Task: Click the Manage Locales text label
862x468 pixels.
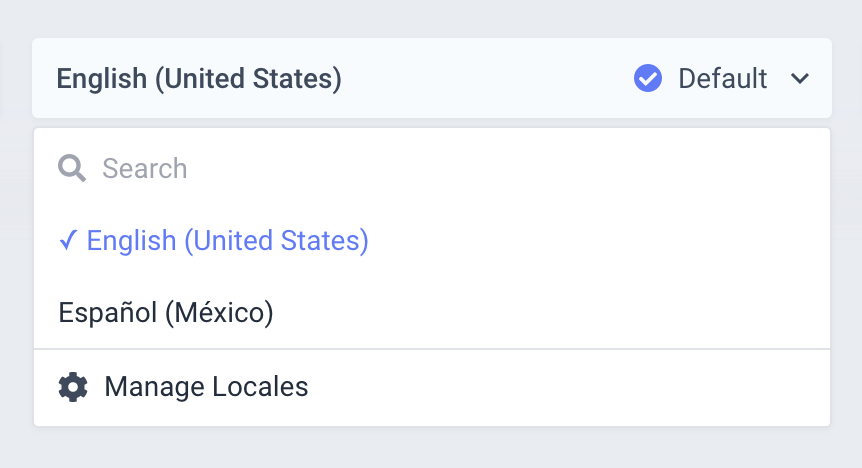Action: [206, 387]
